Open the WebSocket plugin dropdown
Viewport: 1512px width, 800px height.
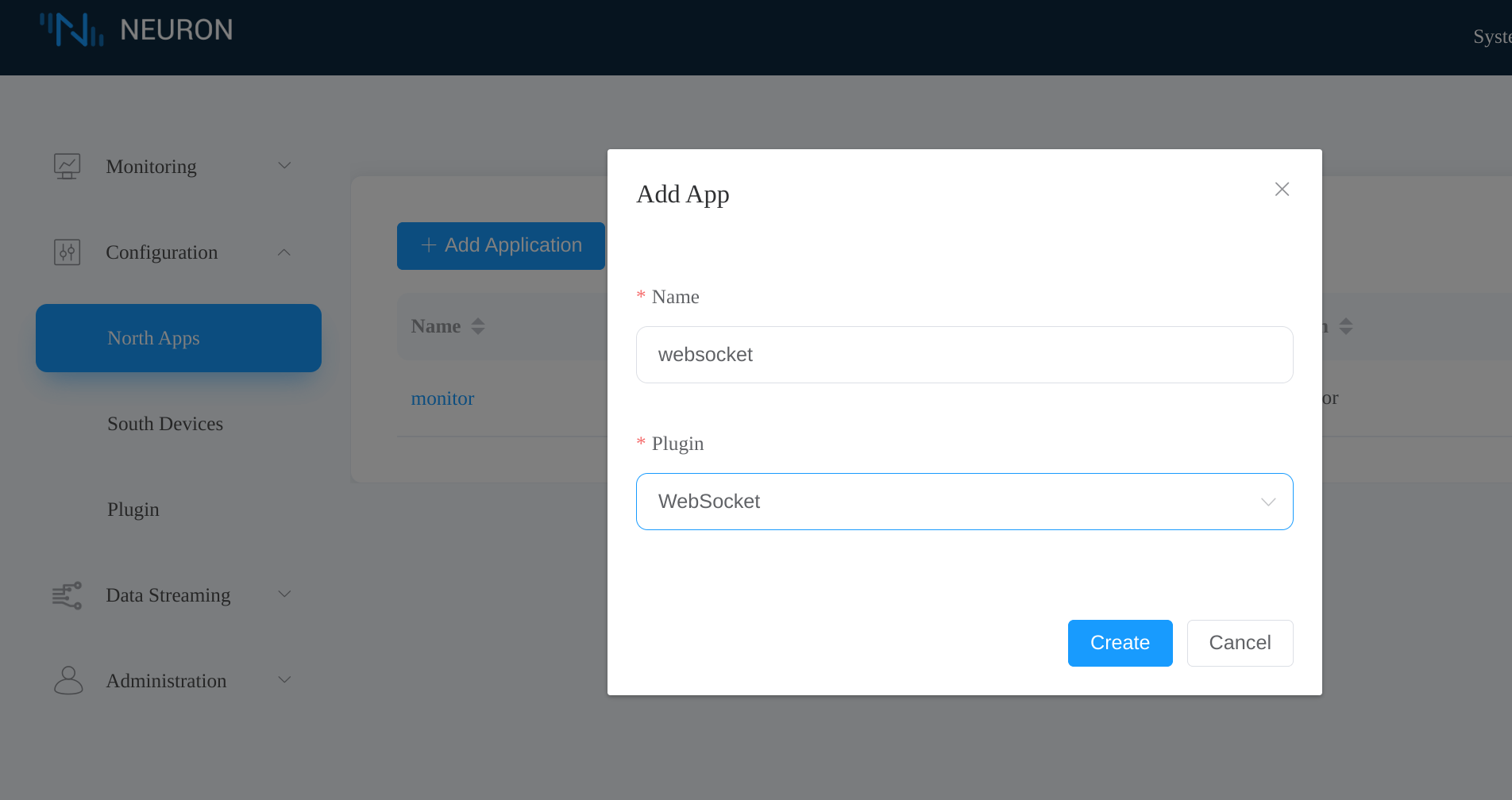(1267, 502)
